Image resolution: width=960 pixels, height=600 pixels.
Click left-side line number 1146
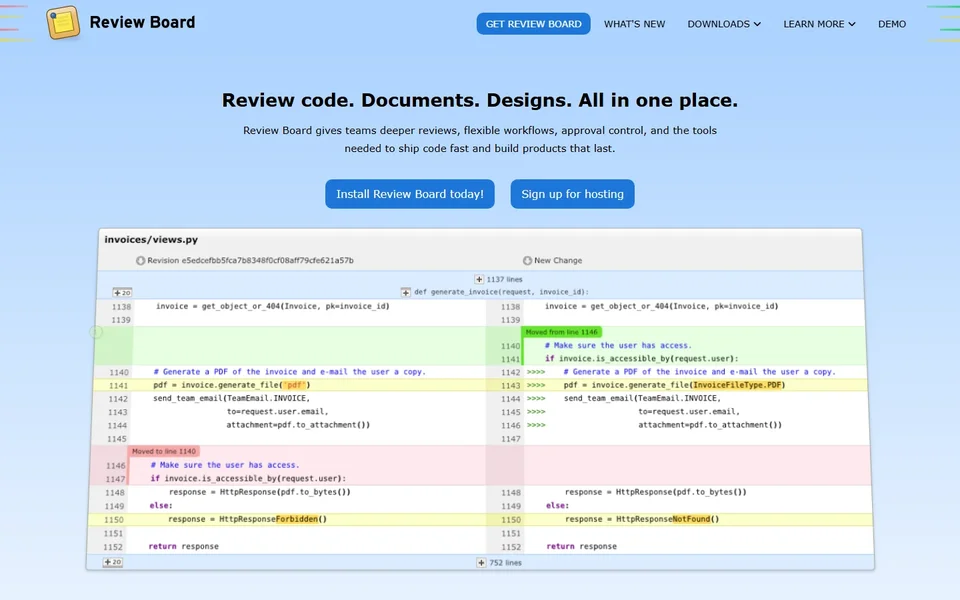[x=116, y=466]
